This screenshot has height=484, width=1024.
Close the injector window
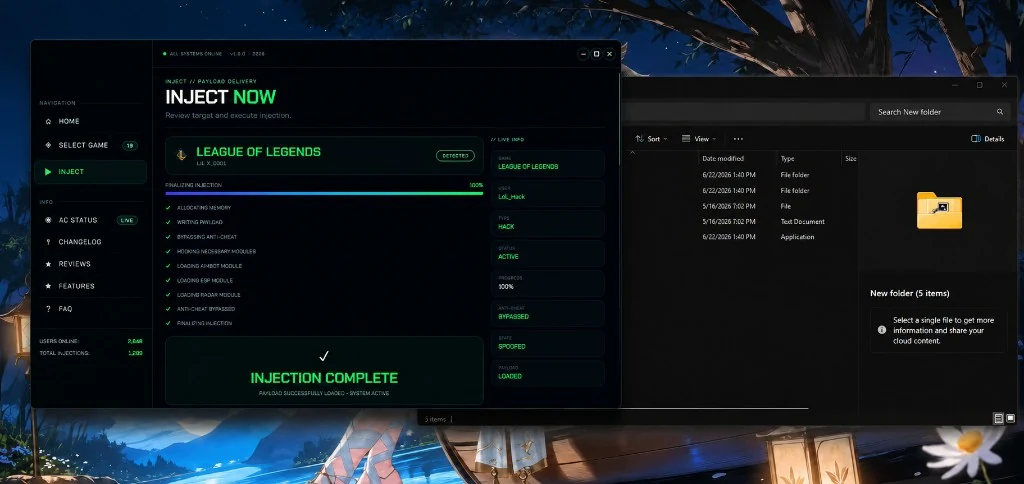pyautogui.click(x=610, y=54)
